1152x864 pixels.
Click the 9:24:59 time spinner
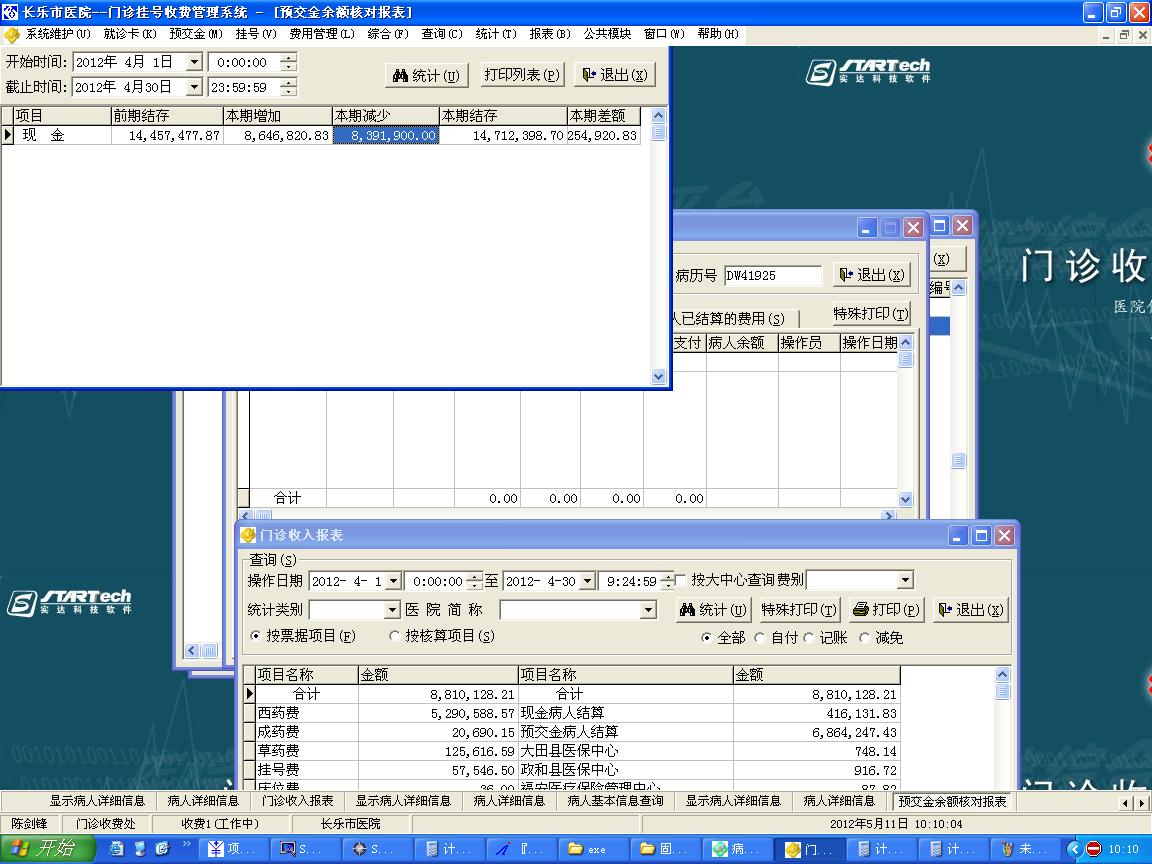(x=666, y=581)
